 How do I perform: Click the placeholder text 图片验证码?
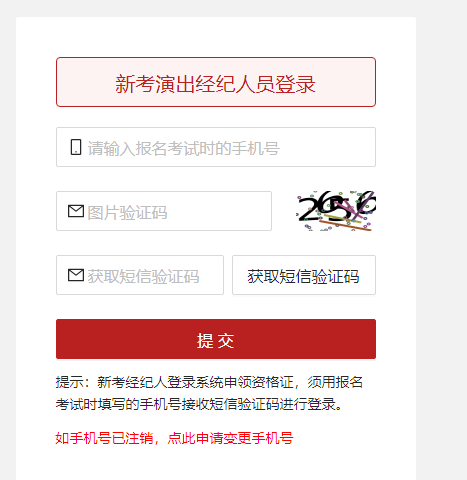point(127,212)
